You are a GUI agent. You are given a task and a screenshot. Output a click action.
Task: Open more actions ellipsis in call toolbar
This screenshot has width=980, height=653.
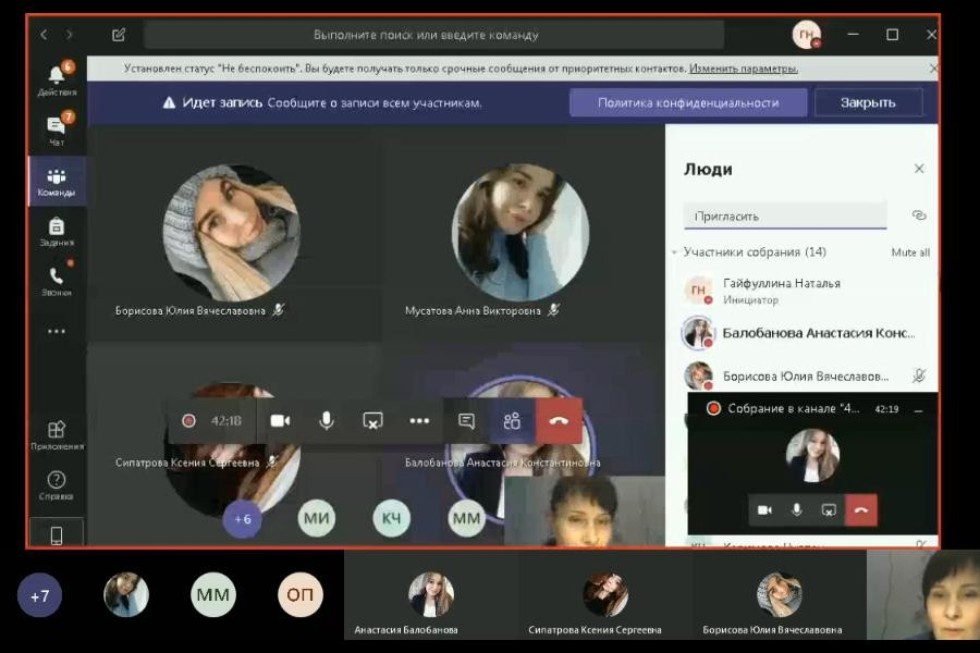click(419, 421)
